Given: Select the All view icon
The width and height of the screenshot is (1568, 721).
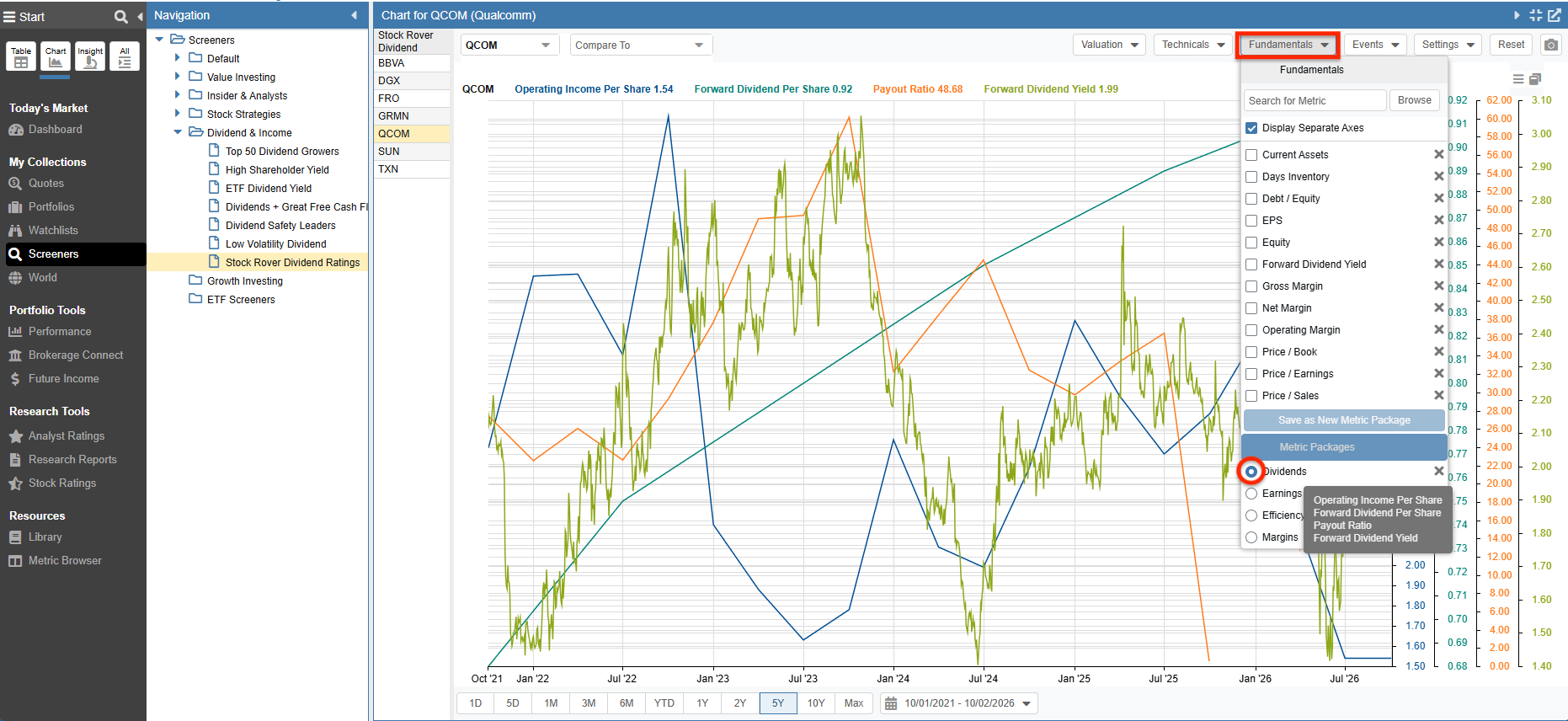Looking at the screenshot, I should [125, 56].
